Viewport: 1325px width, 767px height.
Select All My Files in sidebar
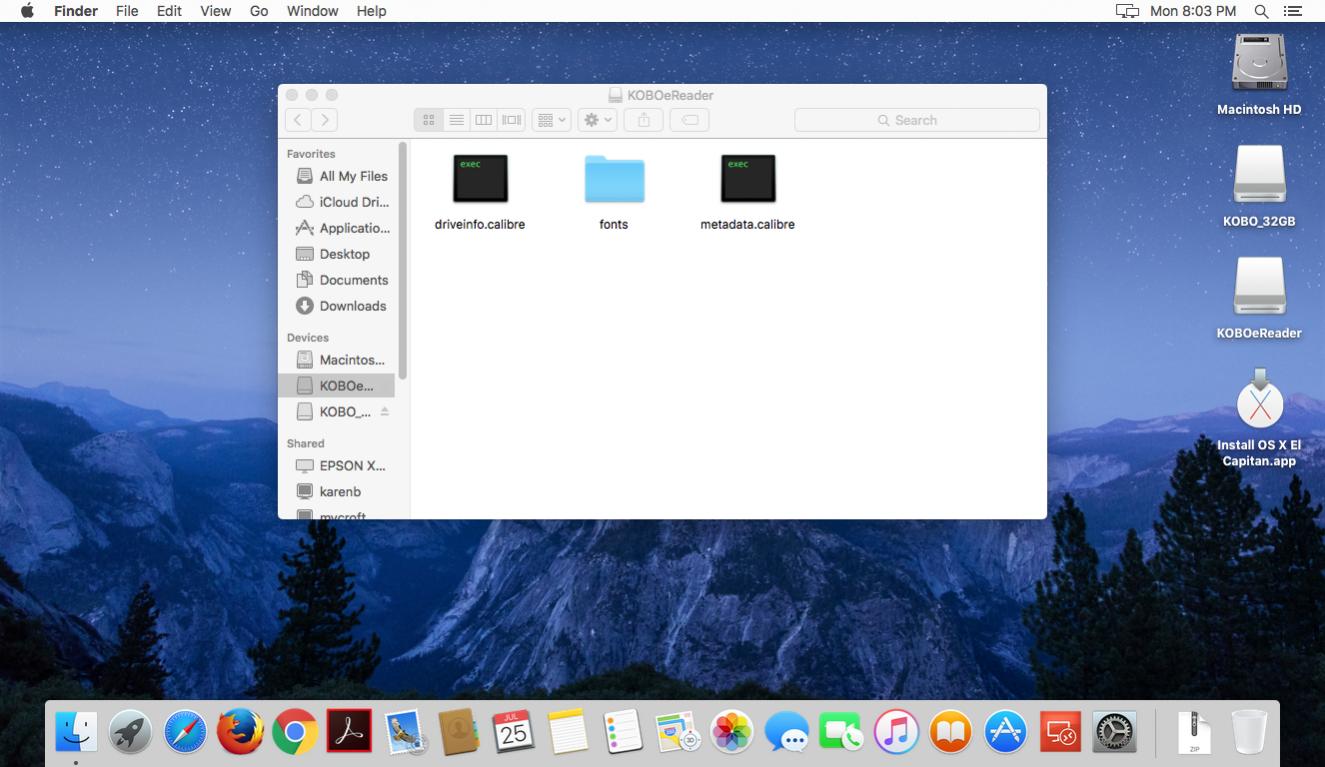click(x=341, y=176)
